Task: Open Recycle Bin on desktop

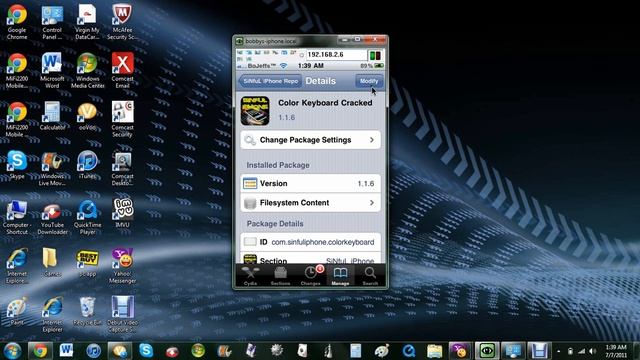Action: coord(87,311)
